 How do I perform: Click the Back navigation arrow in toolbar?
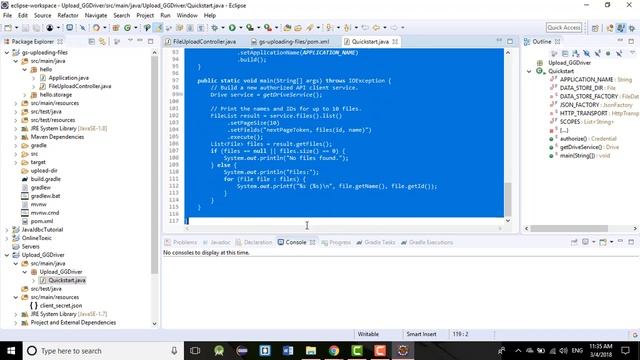[376, 28]
